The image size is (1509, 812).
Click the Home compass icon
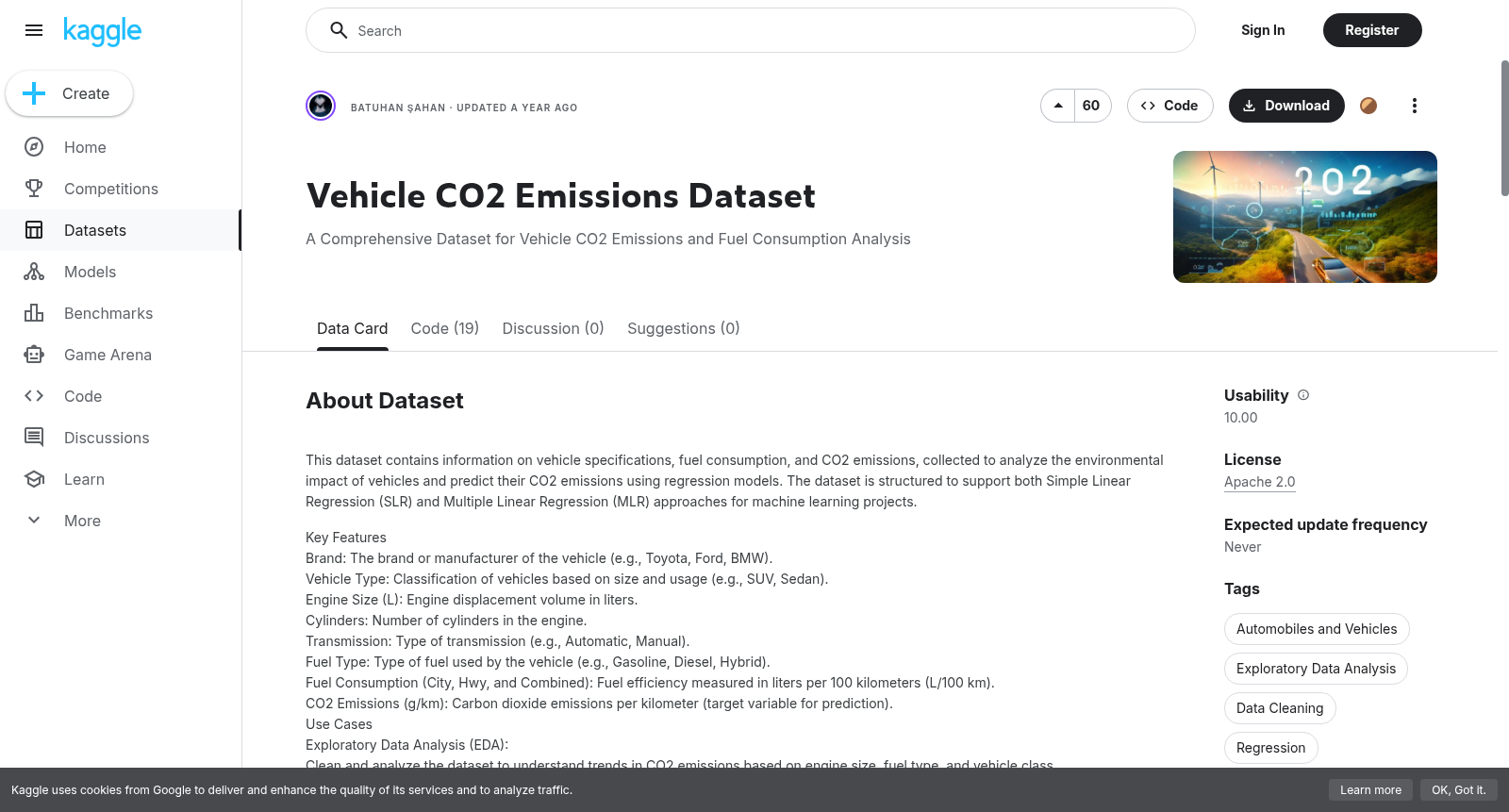(x=34, y=147)
